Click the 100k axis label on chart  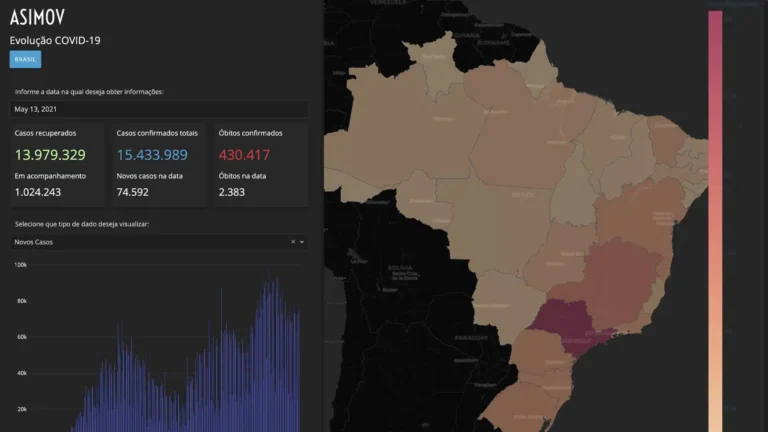pyautogui.click(x=20, y=265)
